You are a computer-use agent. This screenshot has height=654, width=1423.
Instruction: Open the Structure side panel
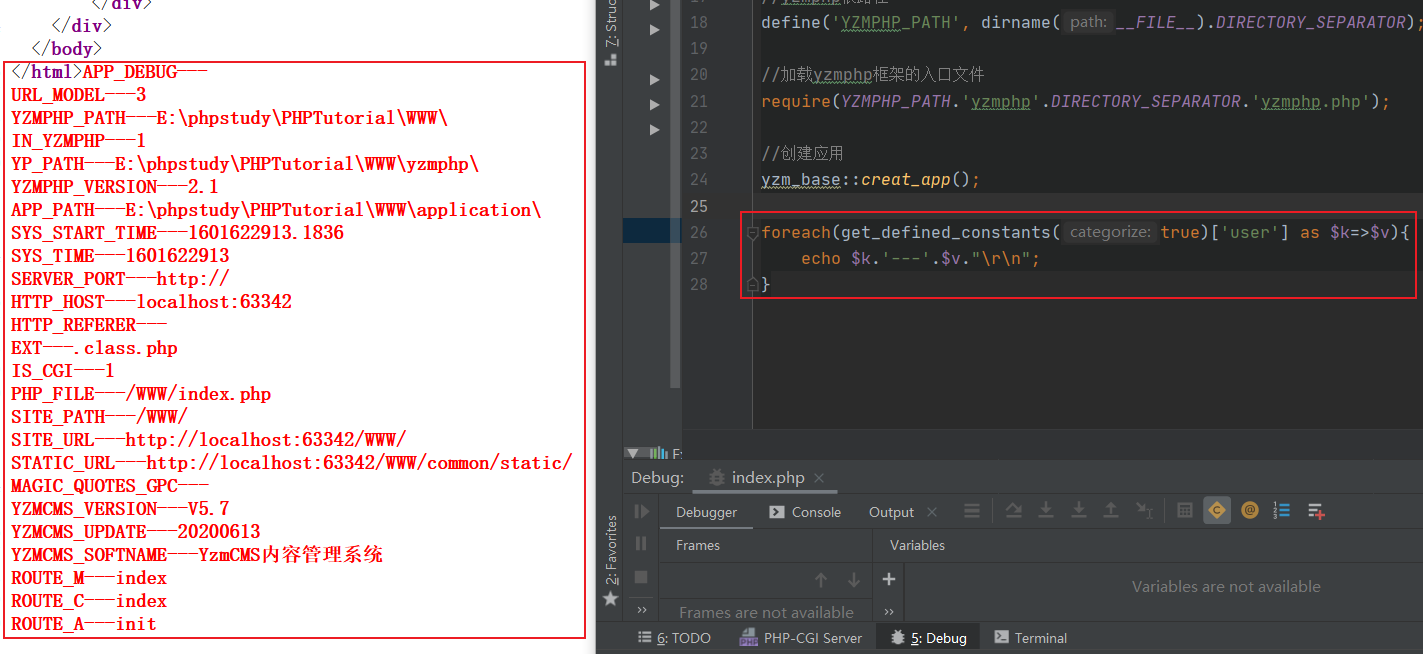(x=610, y=24)
